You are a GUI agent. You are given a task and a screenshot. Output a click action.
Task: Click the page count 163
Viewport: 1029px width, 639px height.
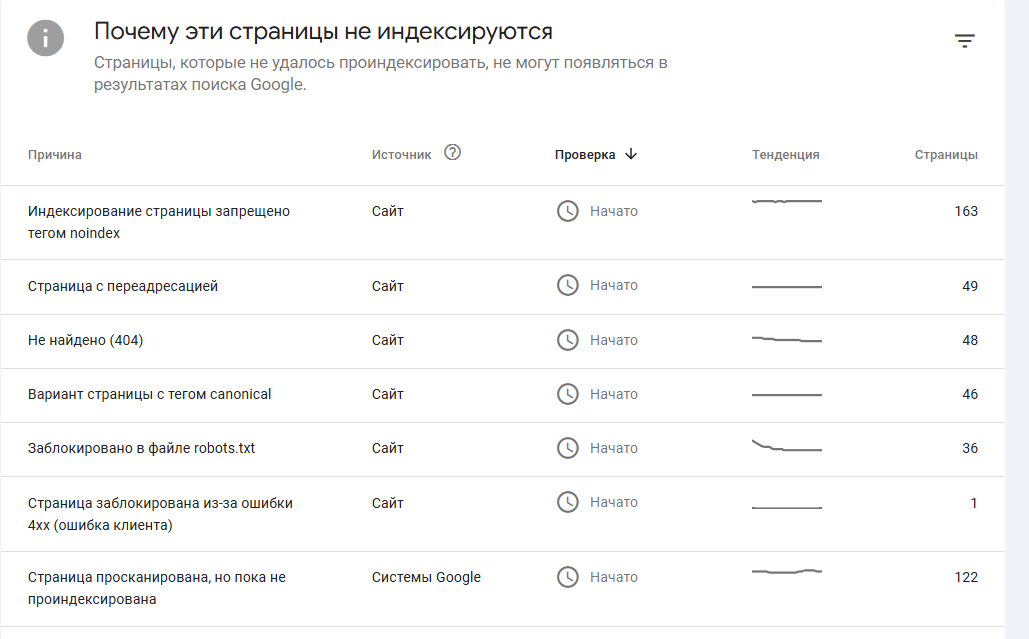965,211
